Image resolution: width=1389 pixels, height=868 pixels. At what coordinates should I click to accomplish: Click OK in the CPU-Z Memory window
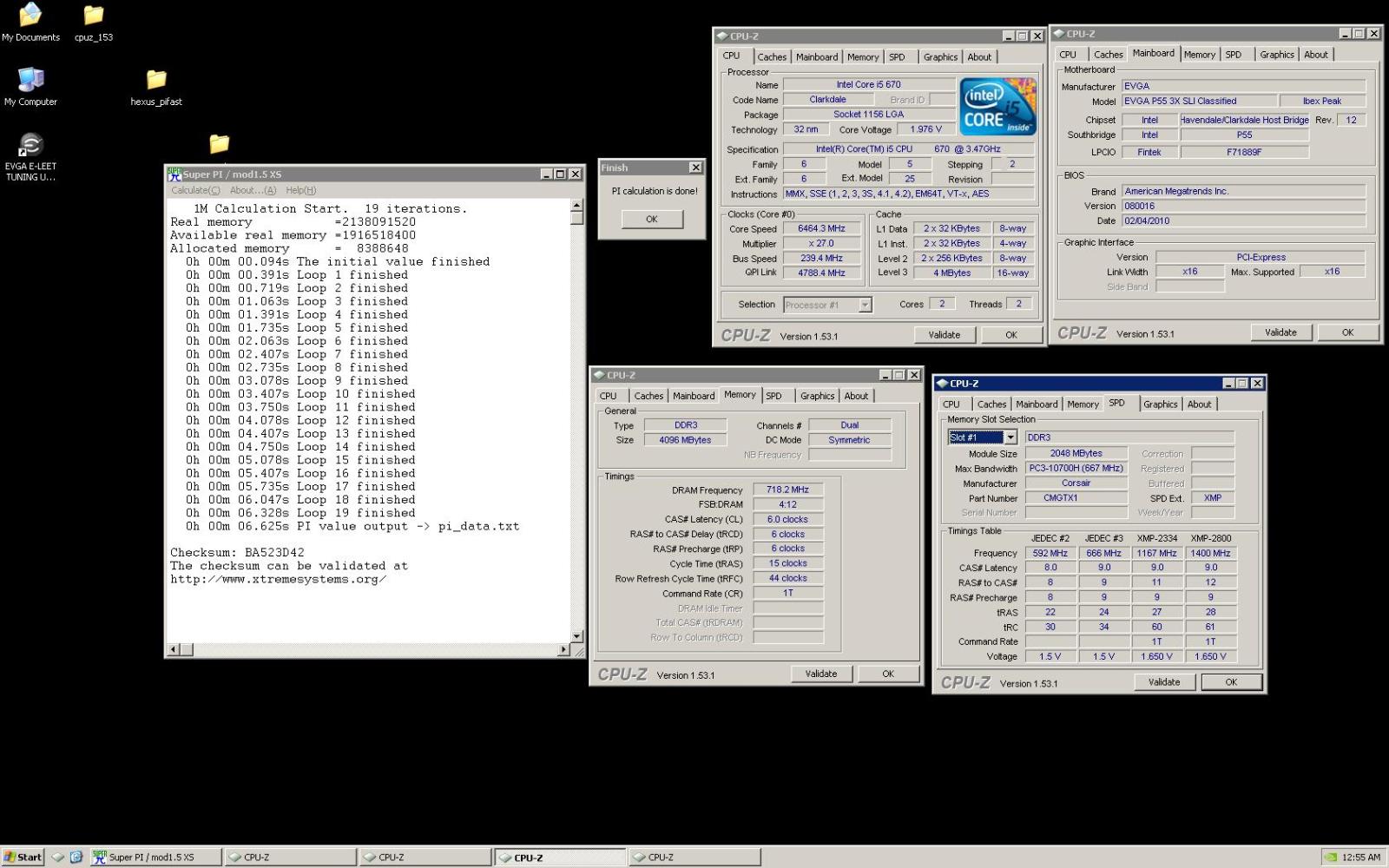[888, 674]
